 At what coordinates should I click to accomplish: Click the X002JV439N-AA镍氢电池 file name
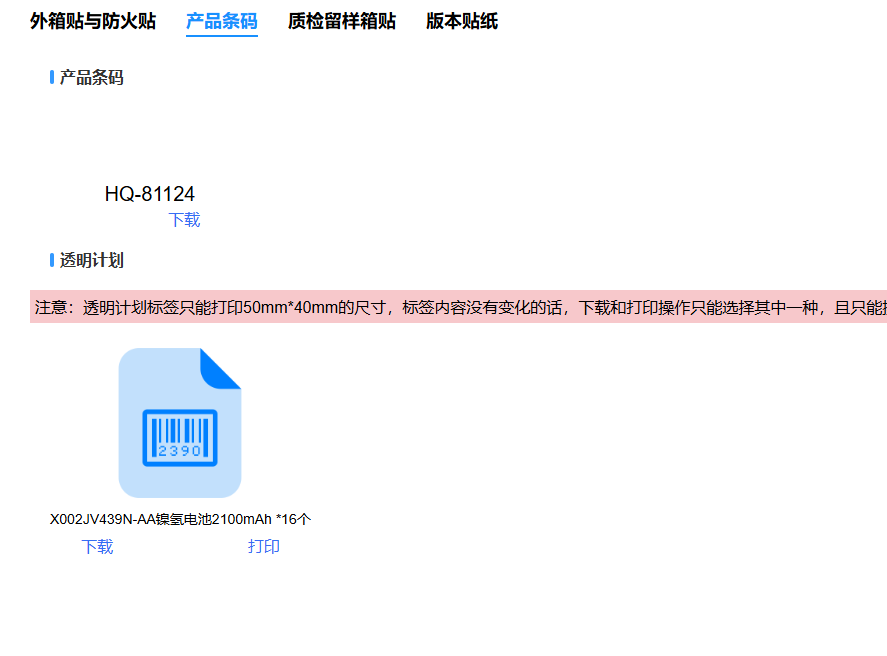click(x=180, y=519)
